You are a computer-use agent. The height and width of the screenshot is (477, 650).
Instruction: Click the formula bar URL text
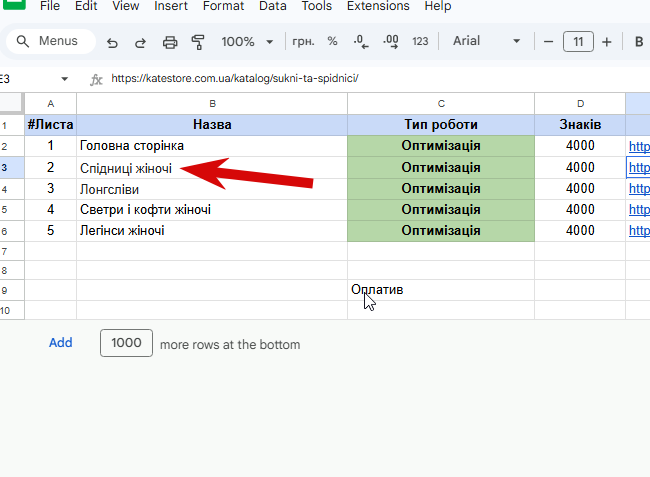pos(235,78)
